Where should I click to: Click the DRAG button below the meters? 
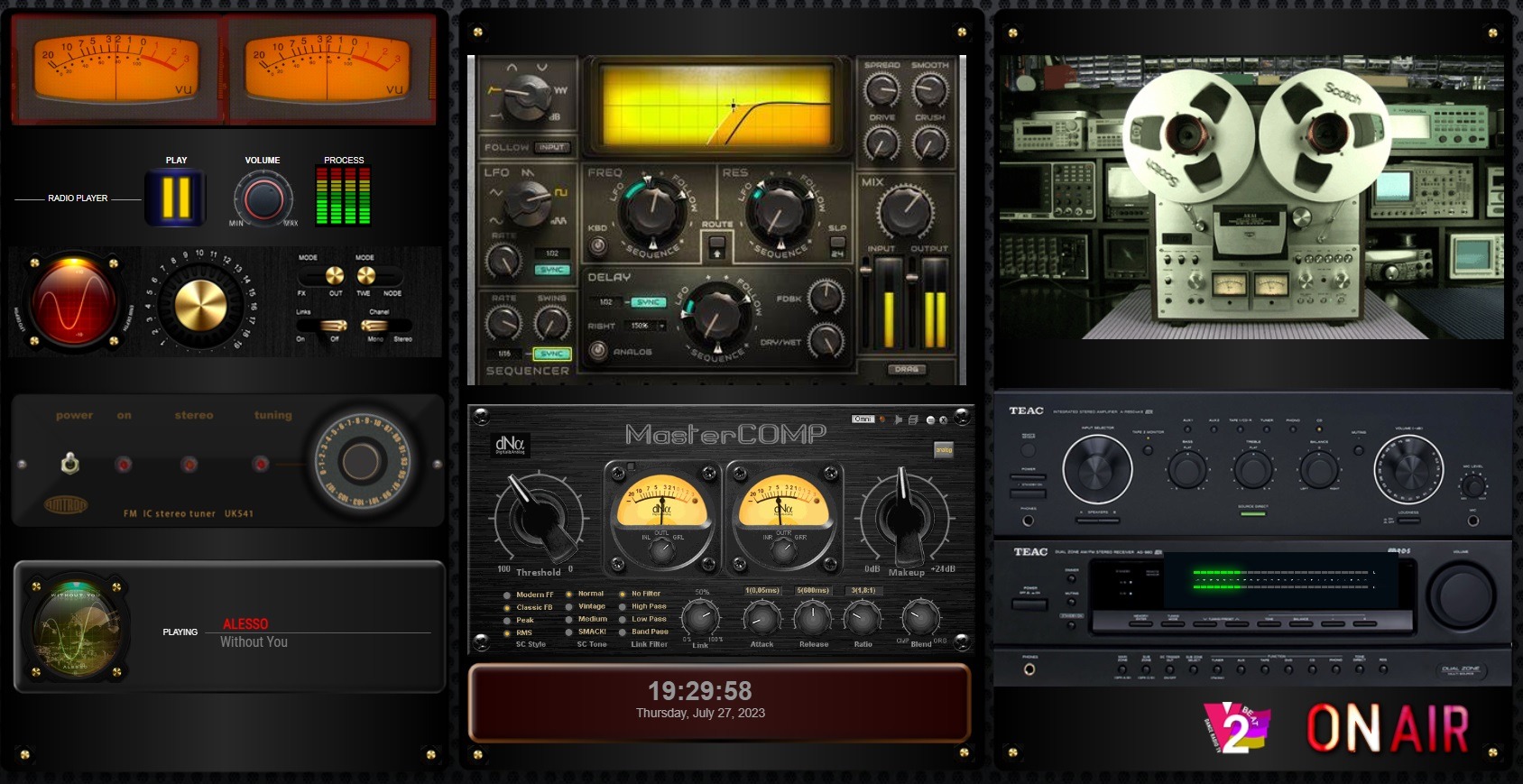click(x=906, y=369)
